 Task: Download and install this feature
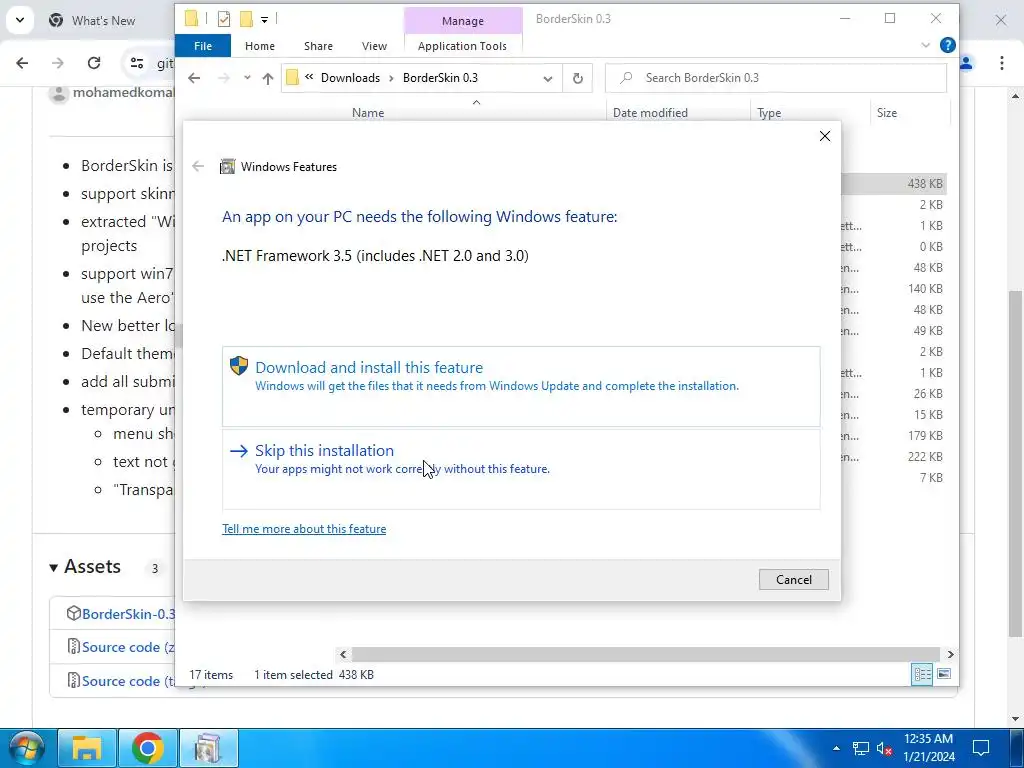point(520,386)
